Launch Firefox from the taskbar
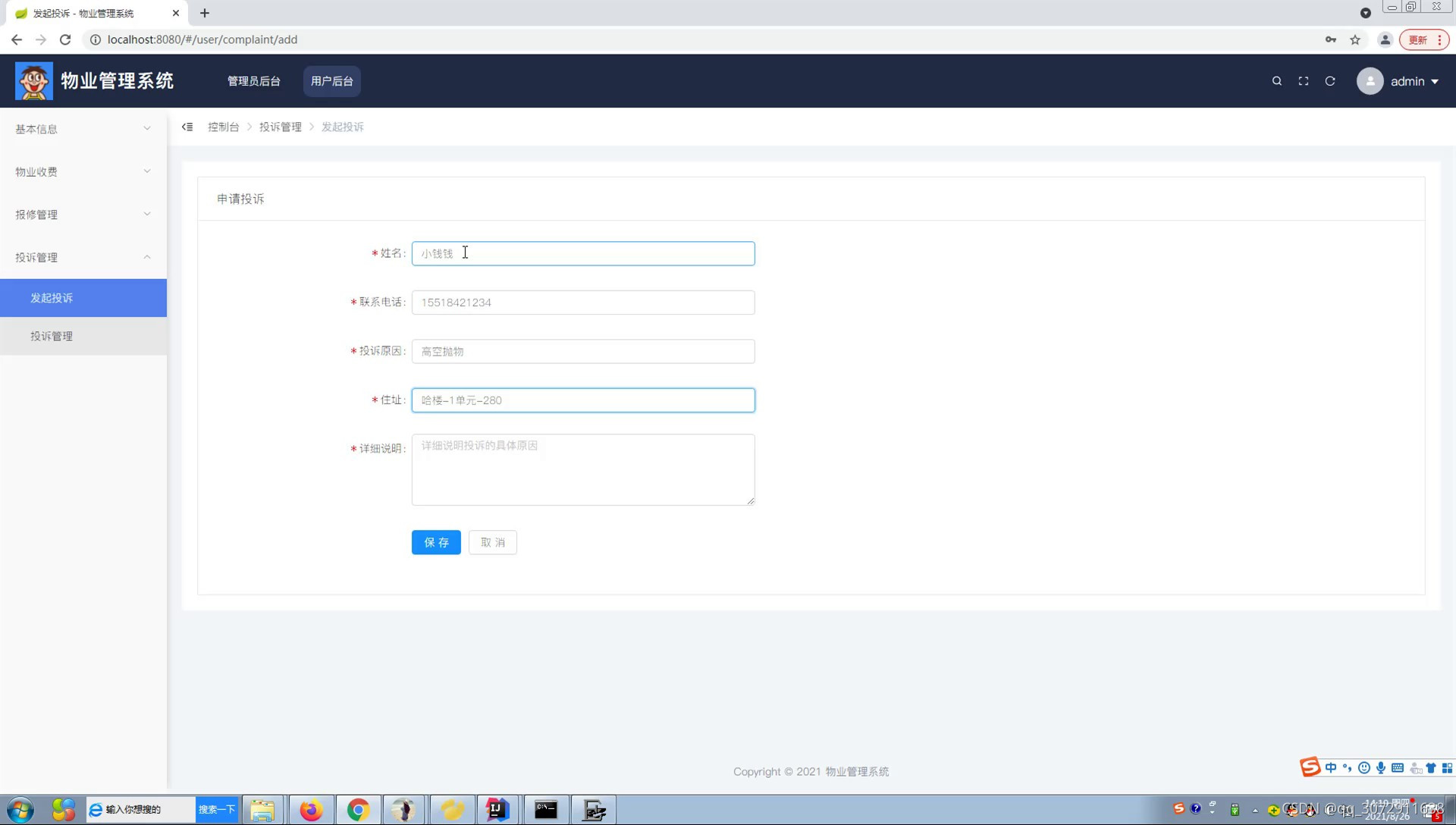 point(311,810)
